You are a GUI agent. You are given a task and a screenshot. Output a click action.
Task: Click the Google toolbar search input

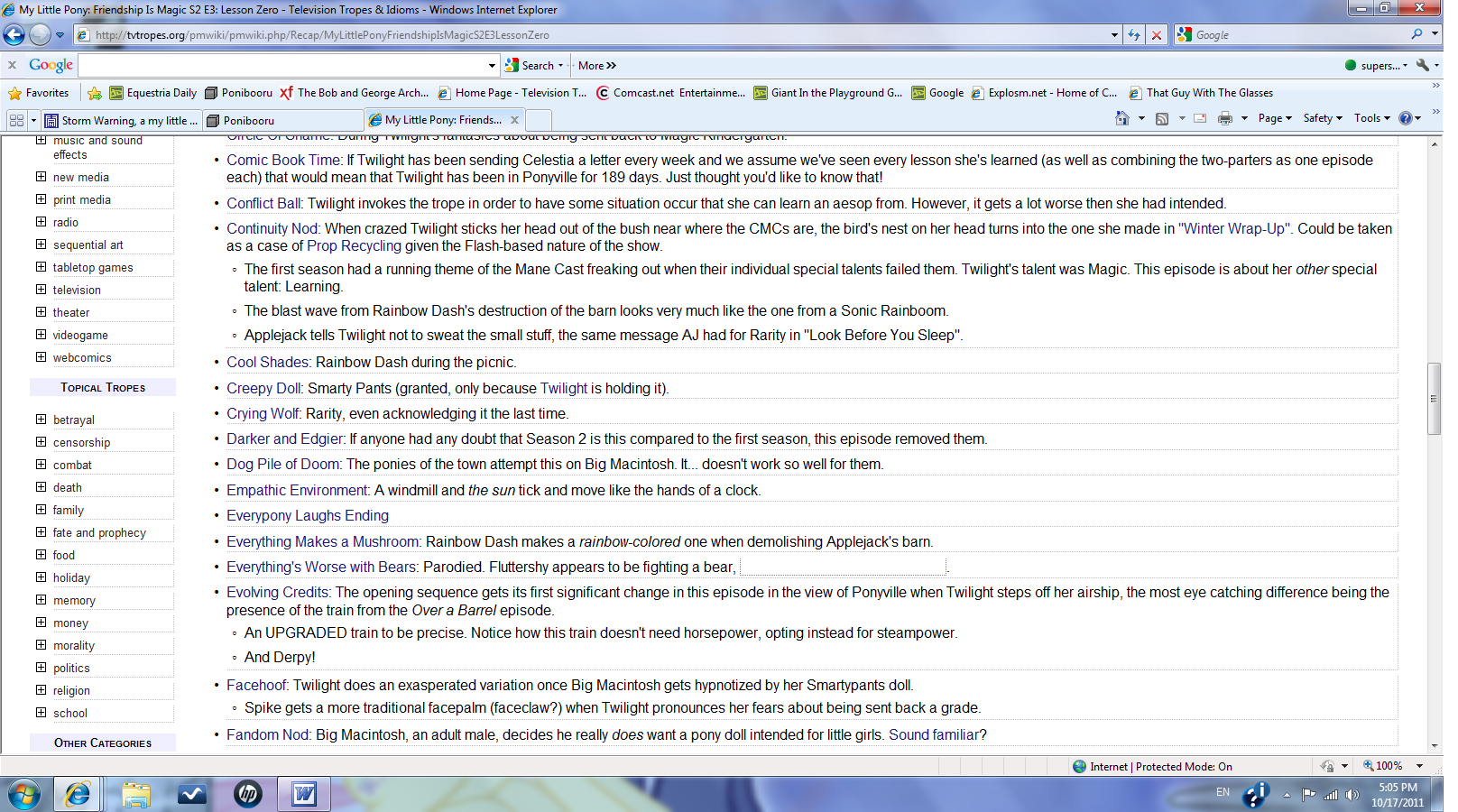281,65
